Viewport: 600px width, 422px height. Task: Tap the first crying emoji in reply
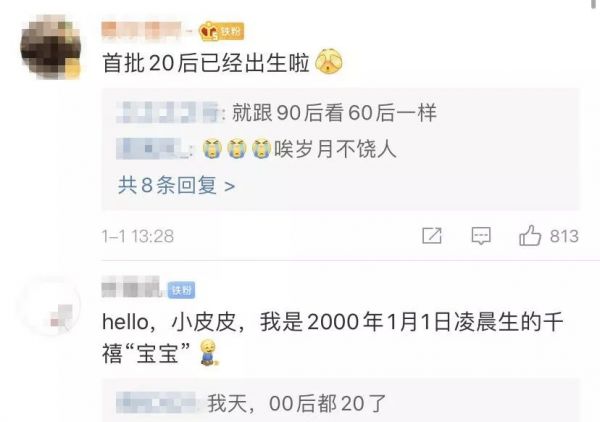(212, 148)
